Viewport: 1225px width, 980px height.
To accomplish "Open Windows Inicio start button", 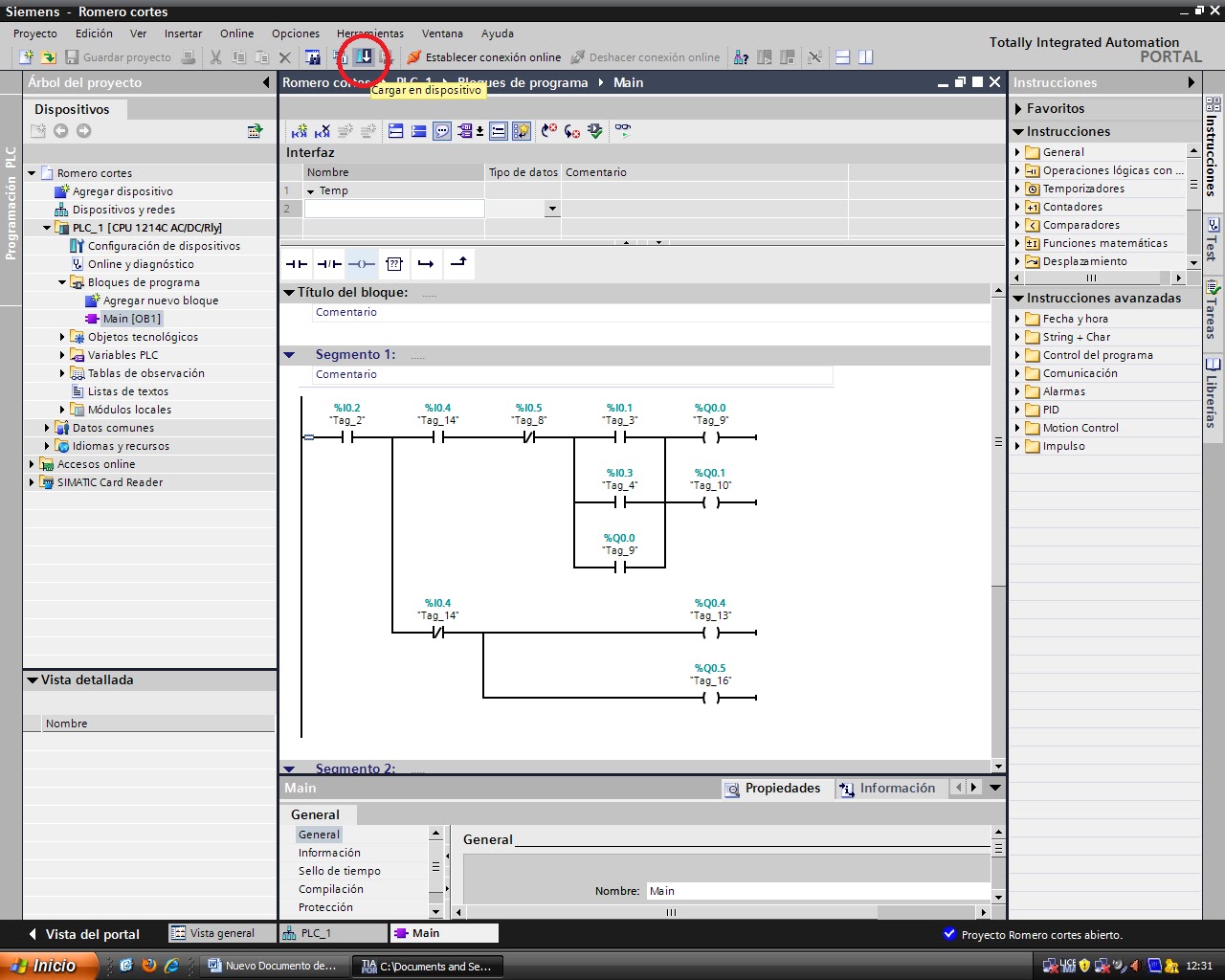I will (x=48, y=966).
